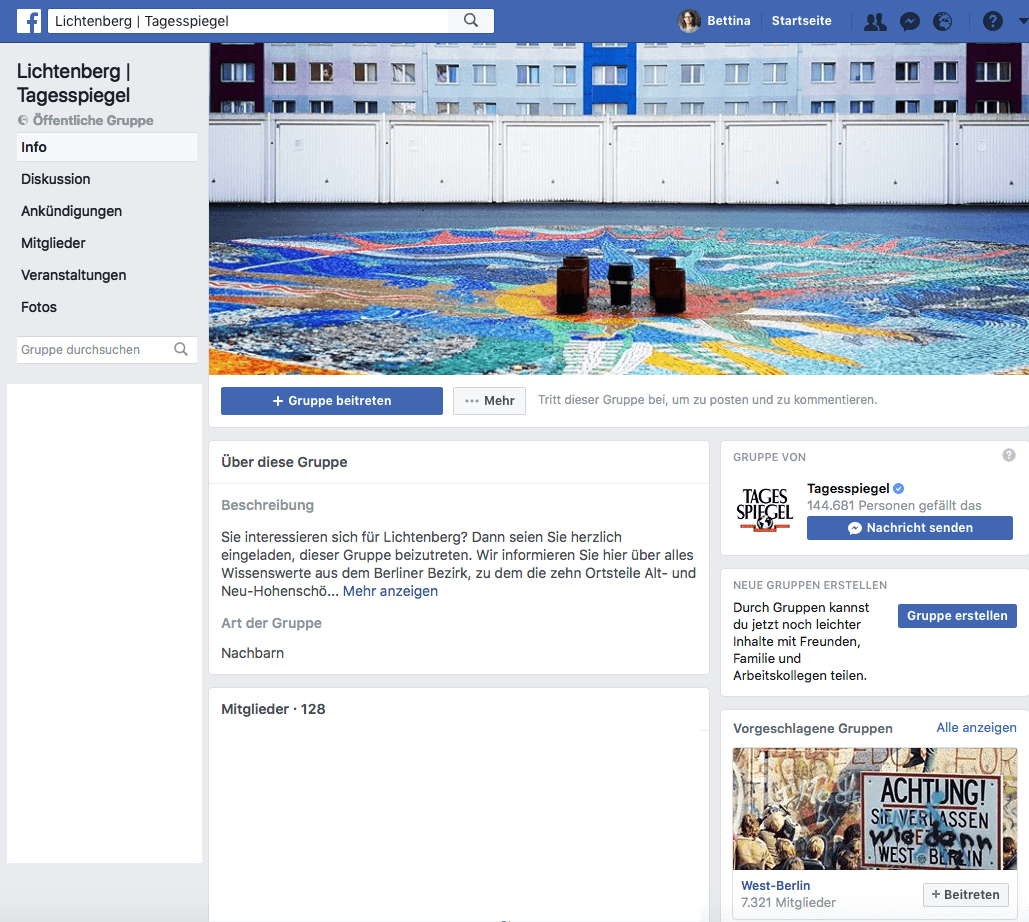Open notifications globe icon
Image resolution: width=1029 pixels, height=922 pixels.
[942, 21]
